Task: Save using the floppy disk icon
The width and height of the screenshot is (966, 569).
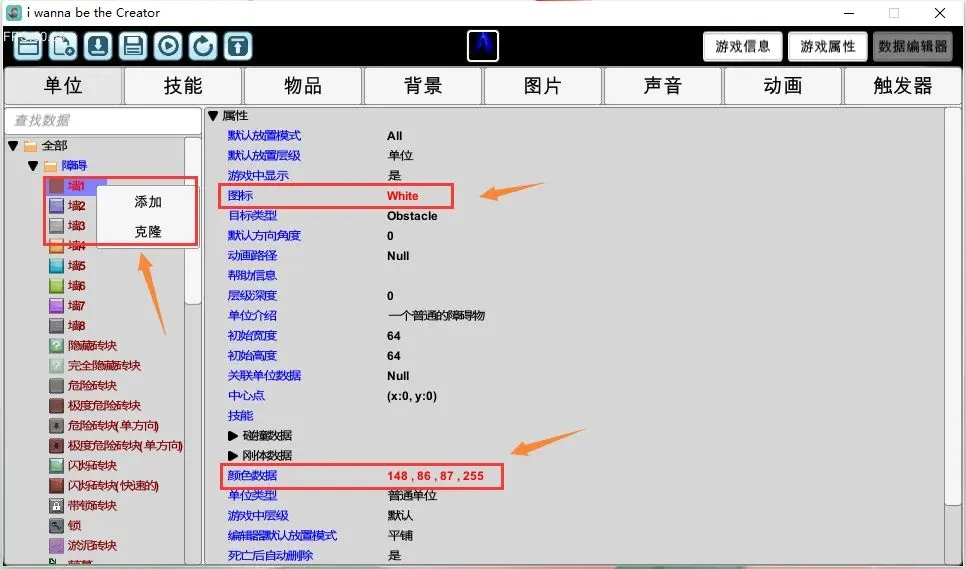Action: [133, 46]
